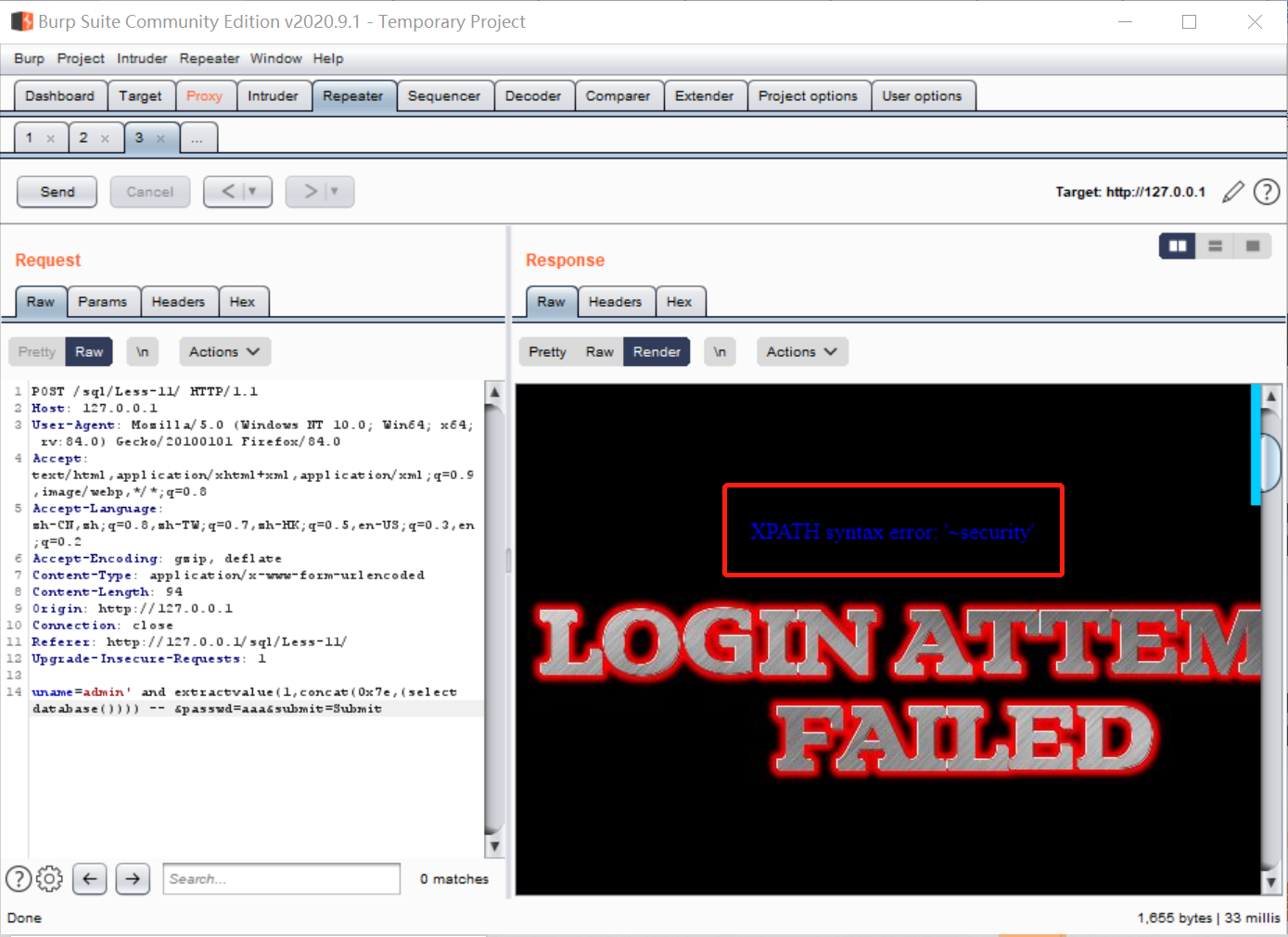This screenshot has height=937, width=1288.
Task: Open the Window menu
Action: (x=275, y=58)
